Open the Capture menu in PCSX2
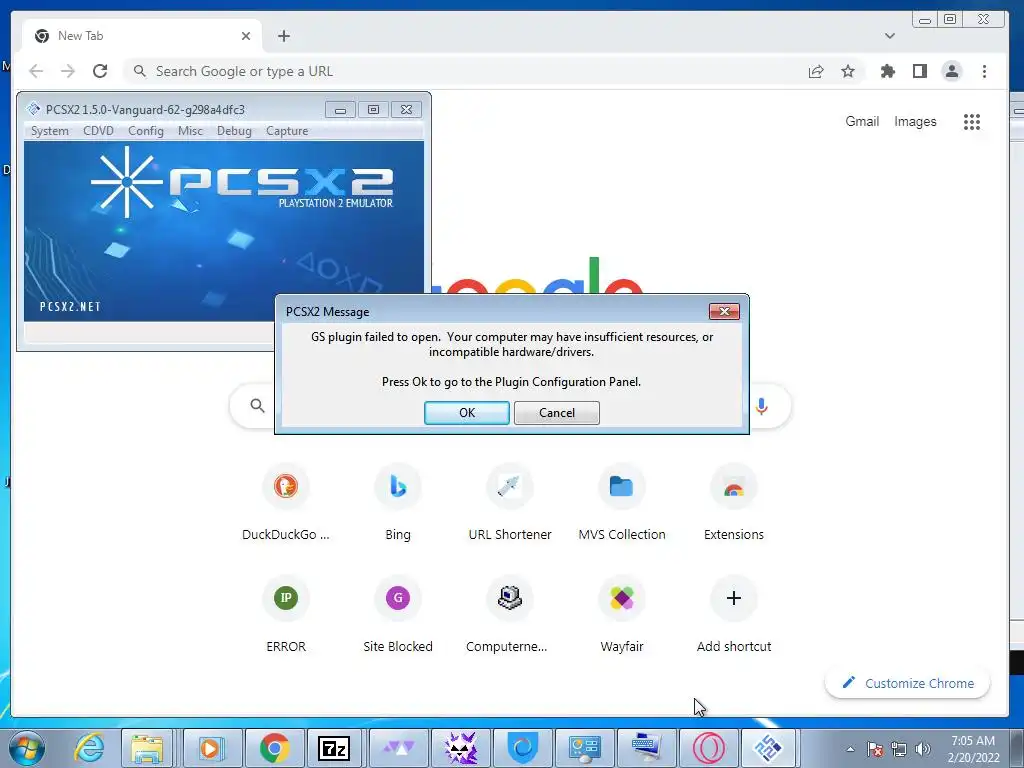The height and width of the screenshot is (768, 1024). click(x=287, y=131)
